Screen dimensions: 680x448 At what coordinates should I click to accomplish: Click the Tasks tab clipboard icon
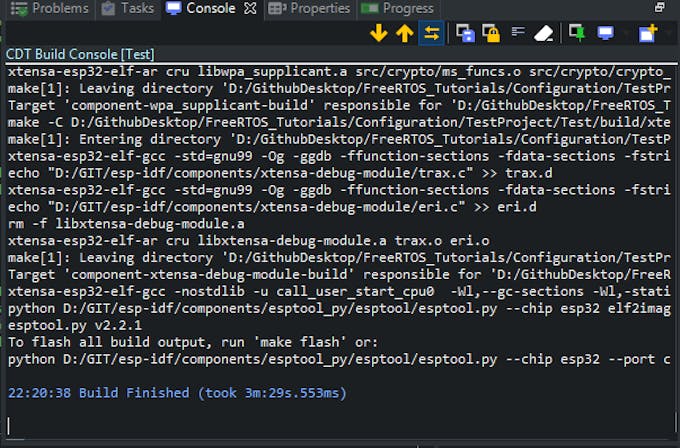click(x=108, y=9)
